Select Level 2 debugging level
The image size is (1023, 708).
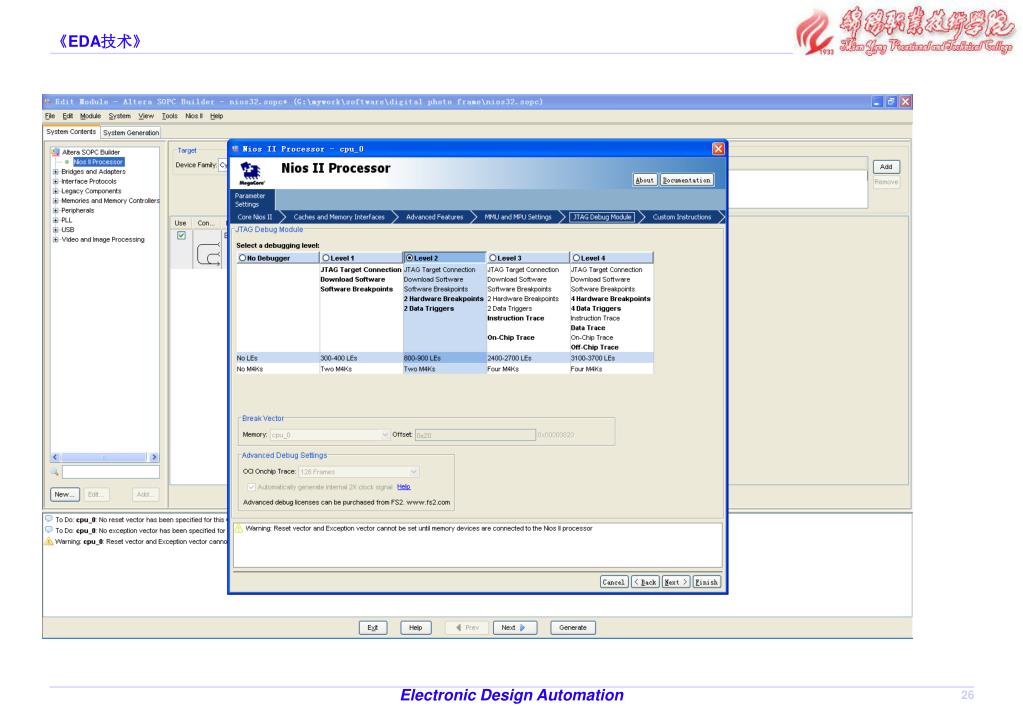410,258
